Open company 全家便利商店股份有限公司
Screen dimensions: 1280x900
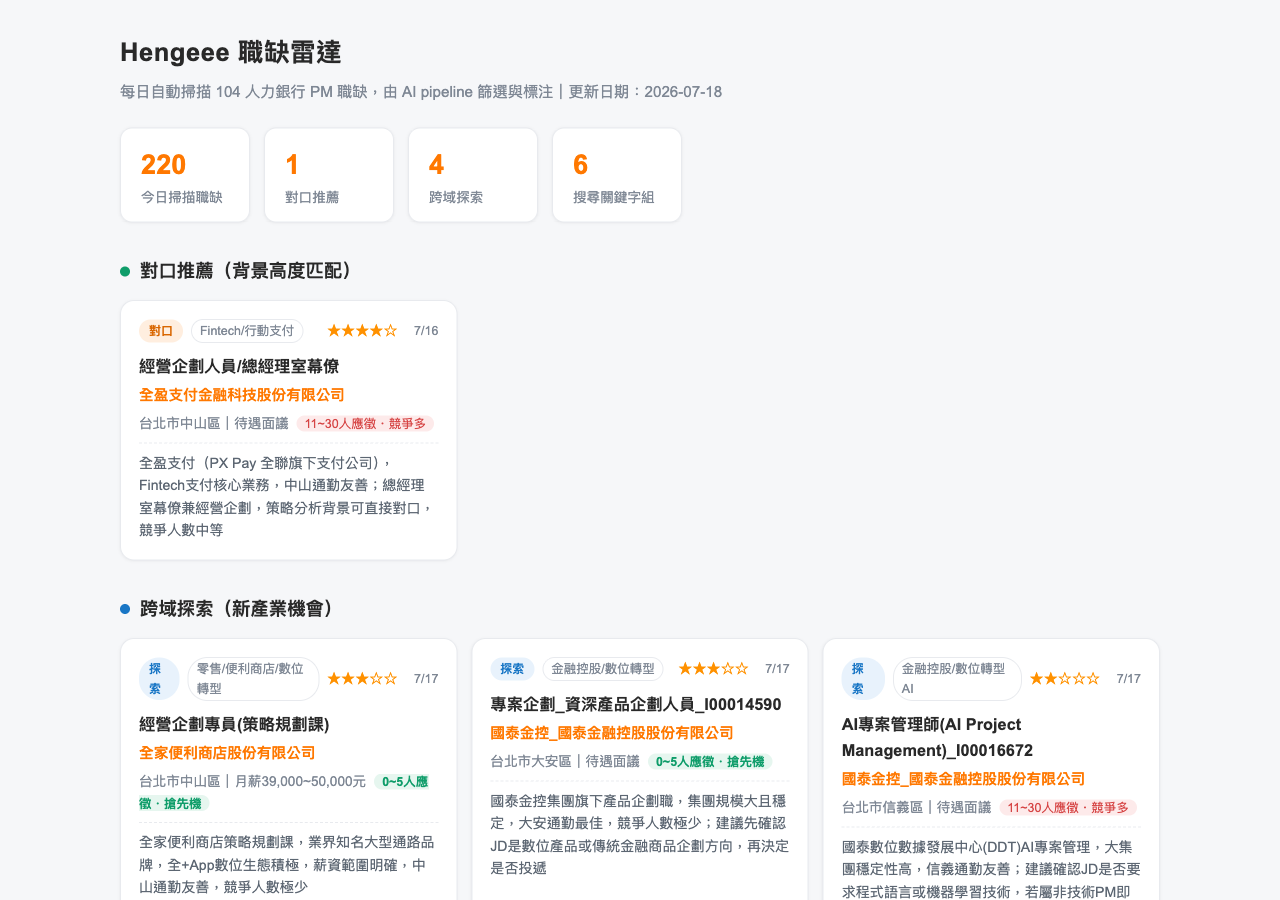pos(227,753)
